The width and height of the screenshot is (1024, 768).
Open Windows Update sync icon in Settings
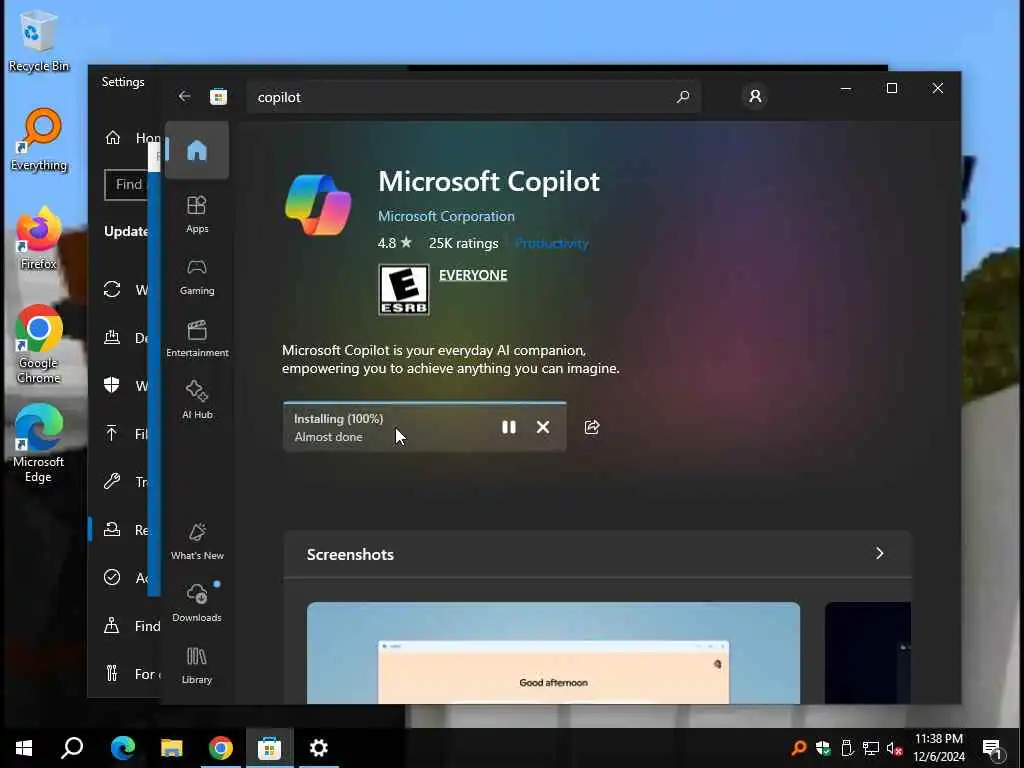(112, 289)
